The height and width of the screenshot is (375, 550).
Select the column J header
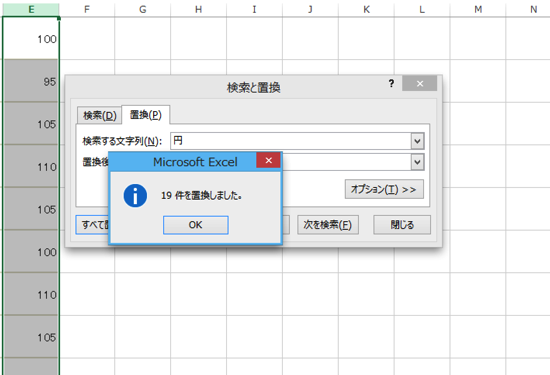pyautogui.click(x=310, y=9)
